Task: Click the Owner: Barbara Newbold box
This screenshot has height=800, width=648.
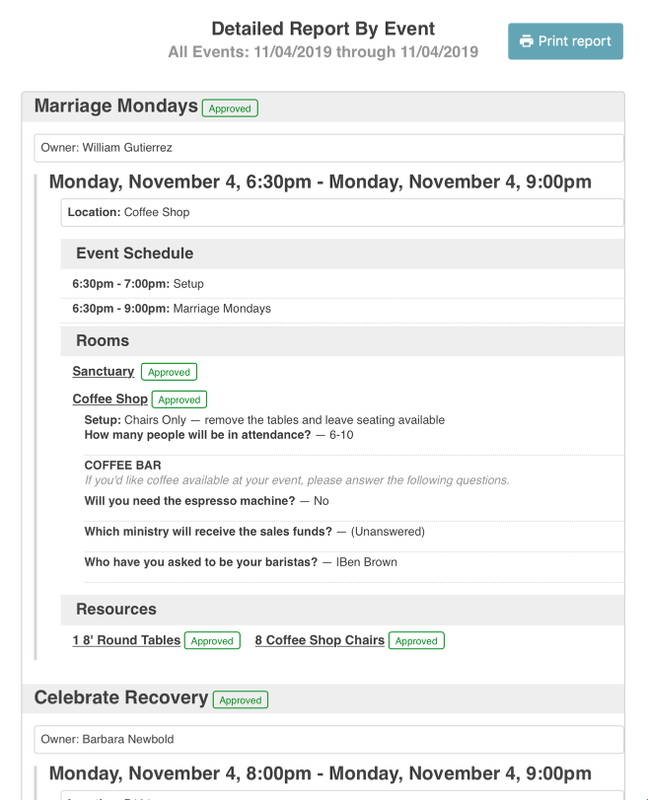Action: click(328, 740)
